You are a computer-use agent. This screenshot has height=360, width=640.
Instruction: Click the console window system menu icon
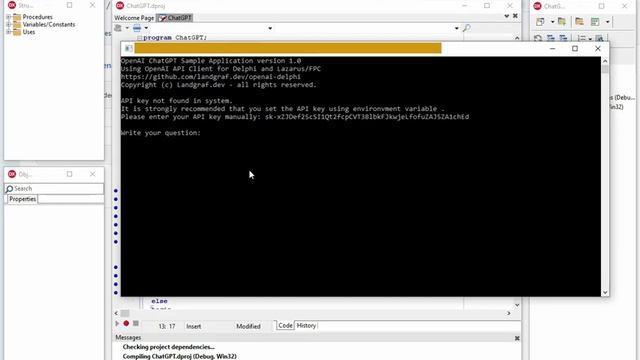point(128,49)
